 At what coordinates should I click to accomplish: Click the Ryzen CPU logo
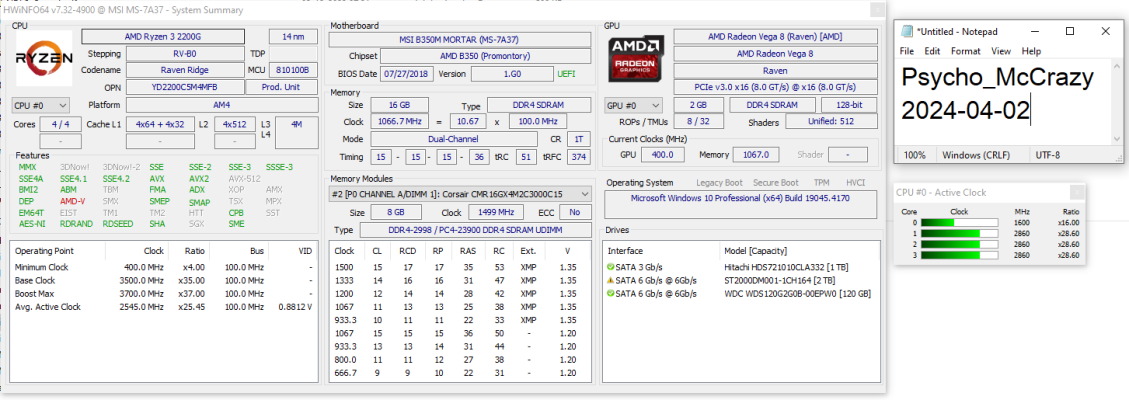[44, 59]
